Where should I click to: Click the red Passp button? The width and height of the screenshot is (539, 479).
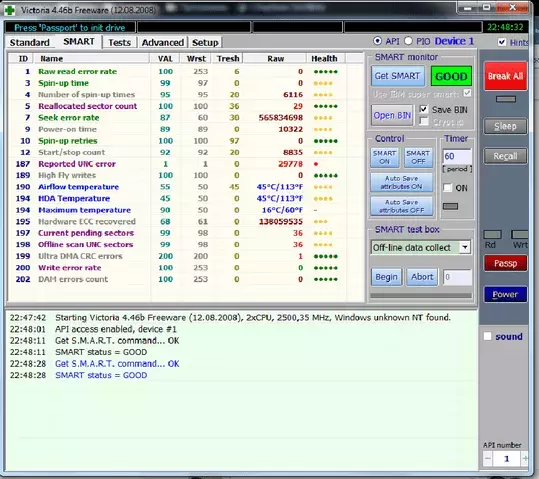pos(505,263)
